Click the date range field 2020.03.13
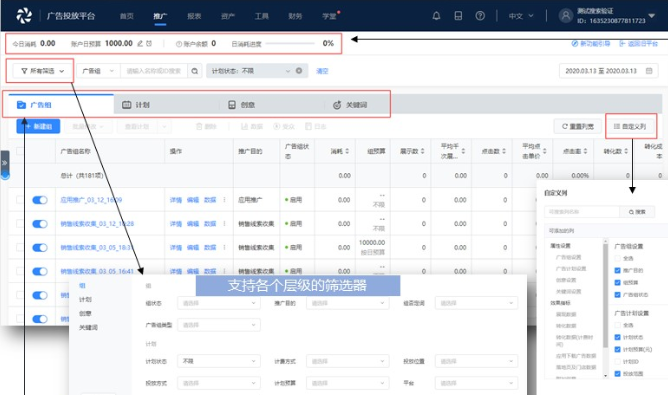 [608, 71]
